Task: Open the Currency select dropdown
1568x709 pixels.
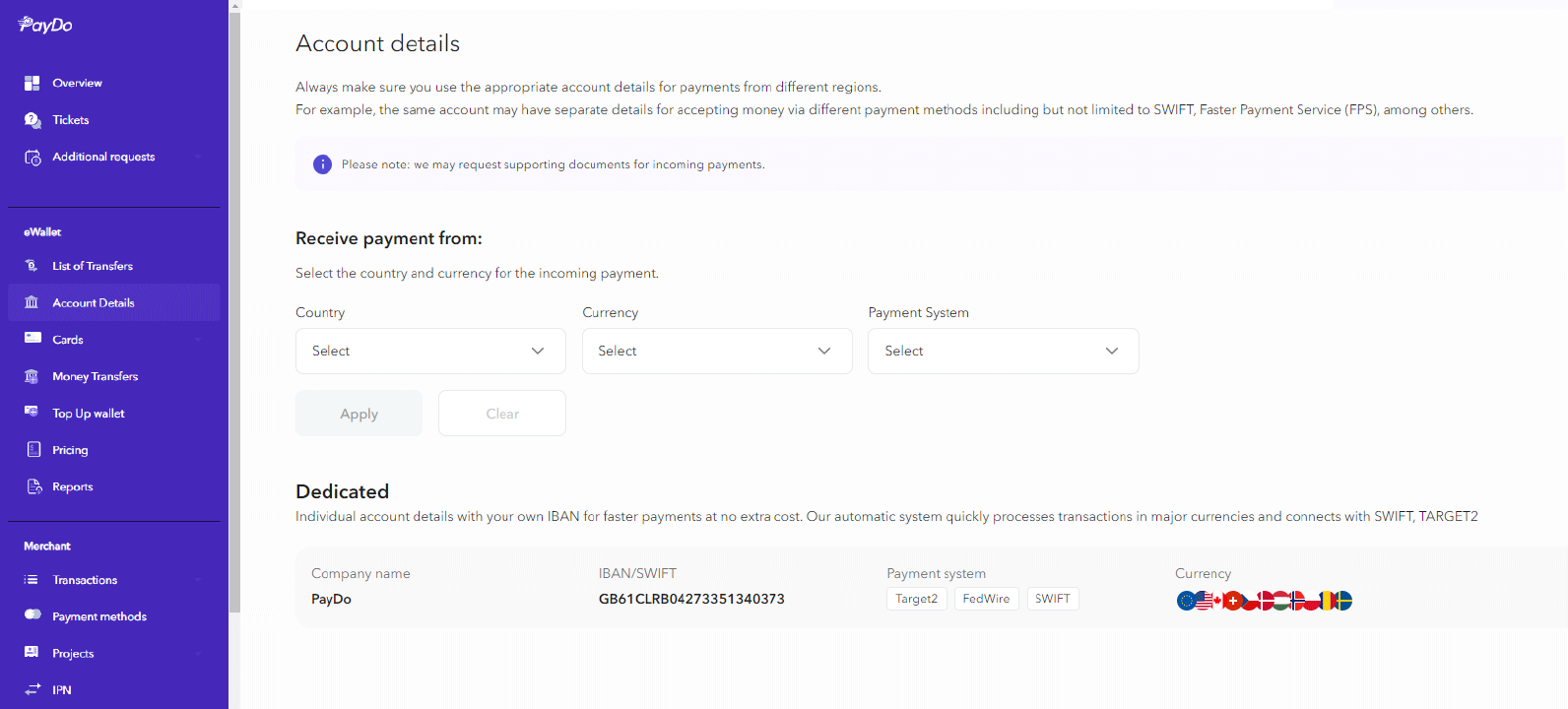Action: (x=717, y=351)
